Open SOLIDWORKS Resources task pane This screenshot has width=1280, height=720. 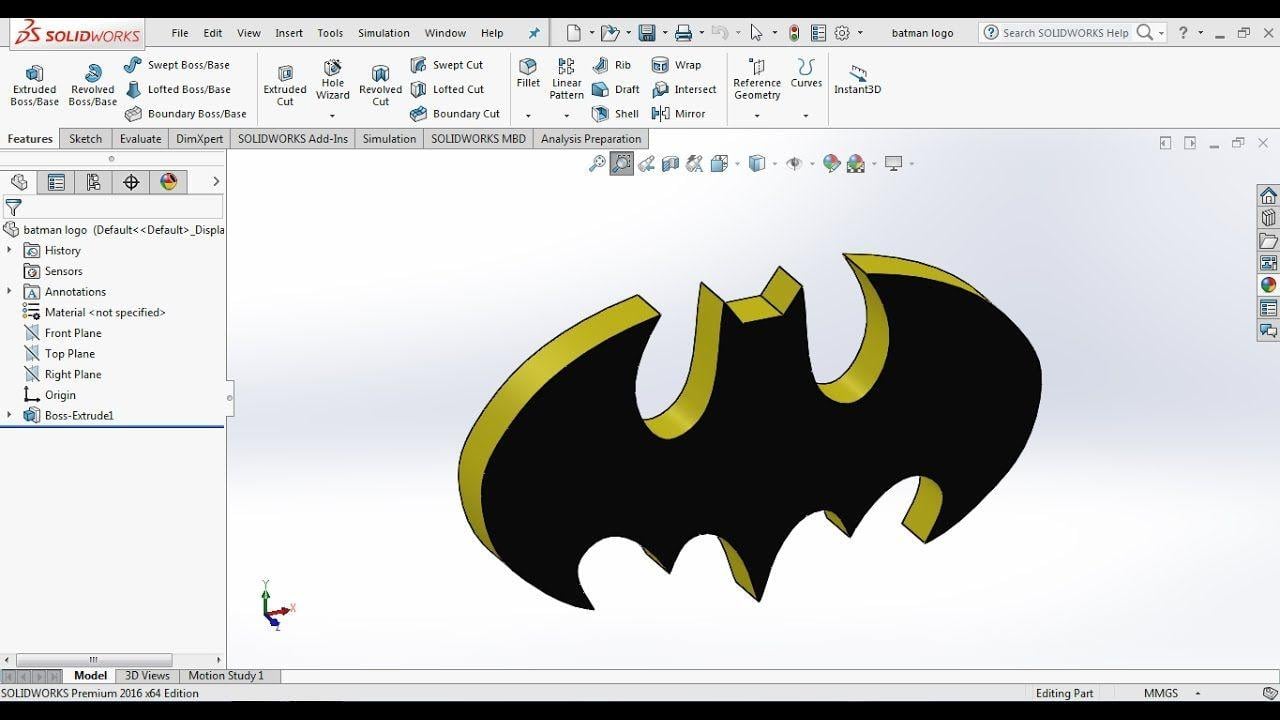coord(1268,195)
